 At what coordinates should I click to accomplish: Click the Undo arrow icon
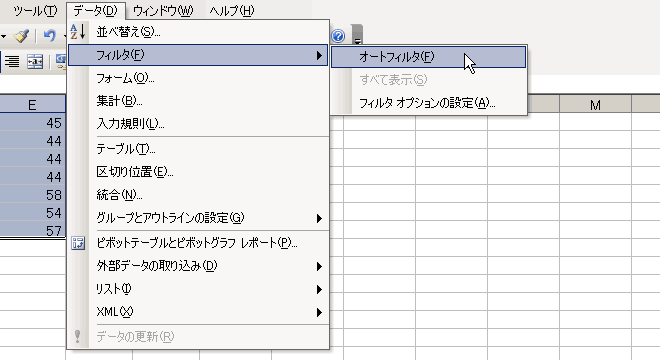tap(50, 36)
